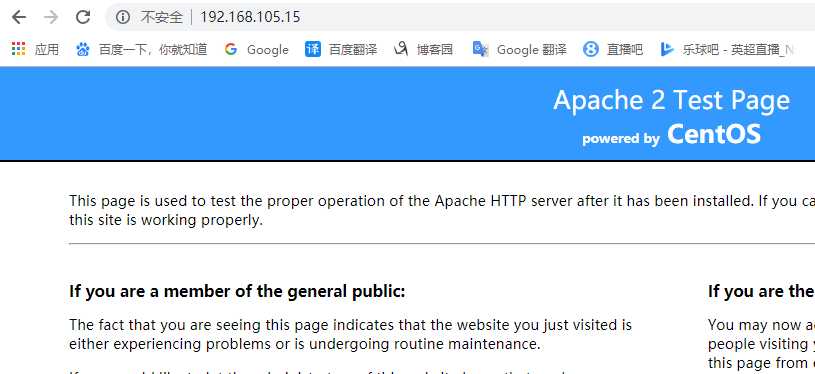Open the 应用 apps grid icon
Screen dimensions: 815x374
18,49
